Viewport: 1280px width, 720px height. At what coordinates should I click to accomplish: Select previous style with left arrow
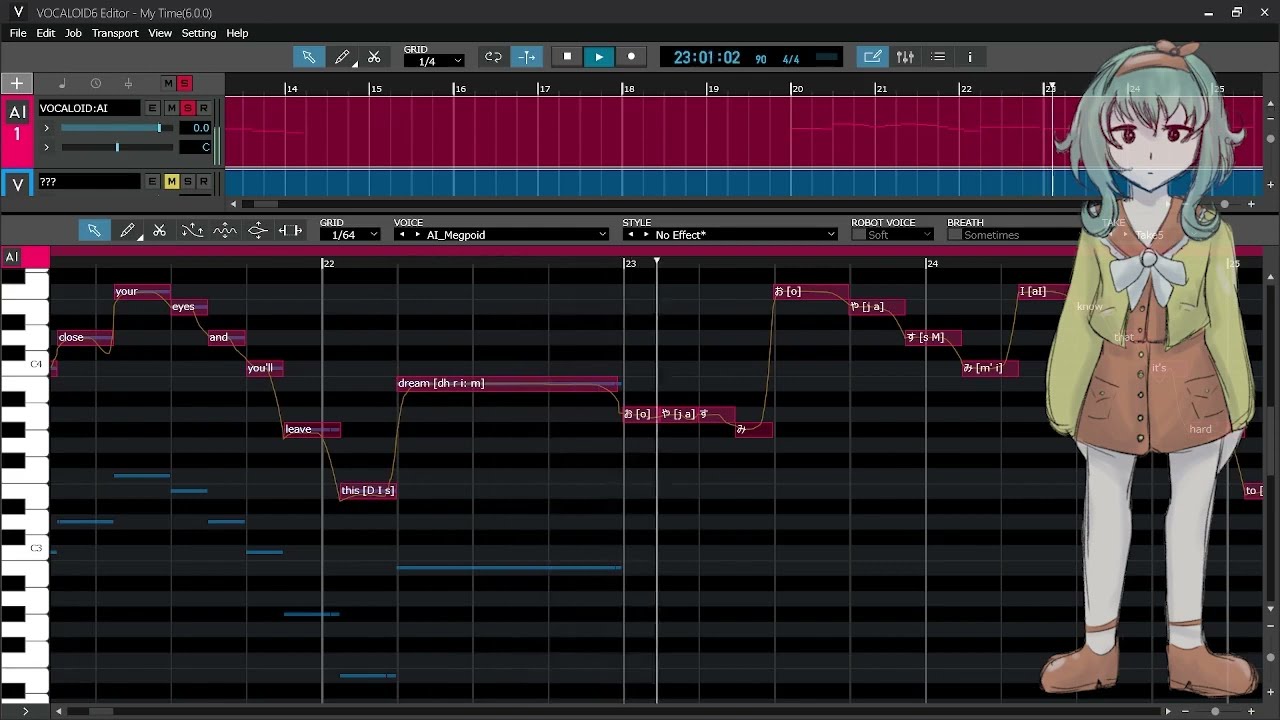(630, 235)
